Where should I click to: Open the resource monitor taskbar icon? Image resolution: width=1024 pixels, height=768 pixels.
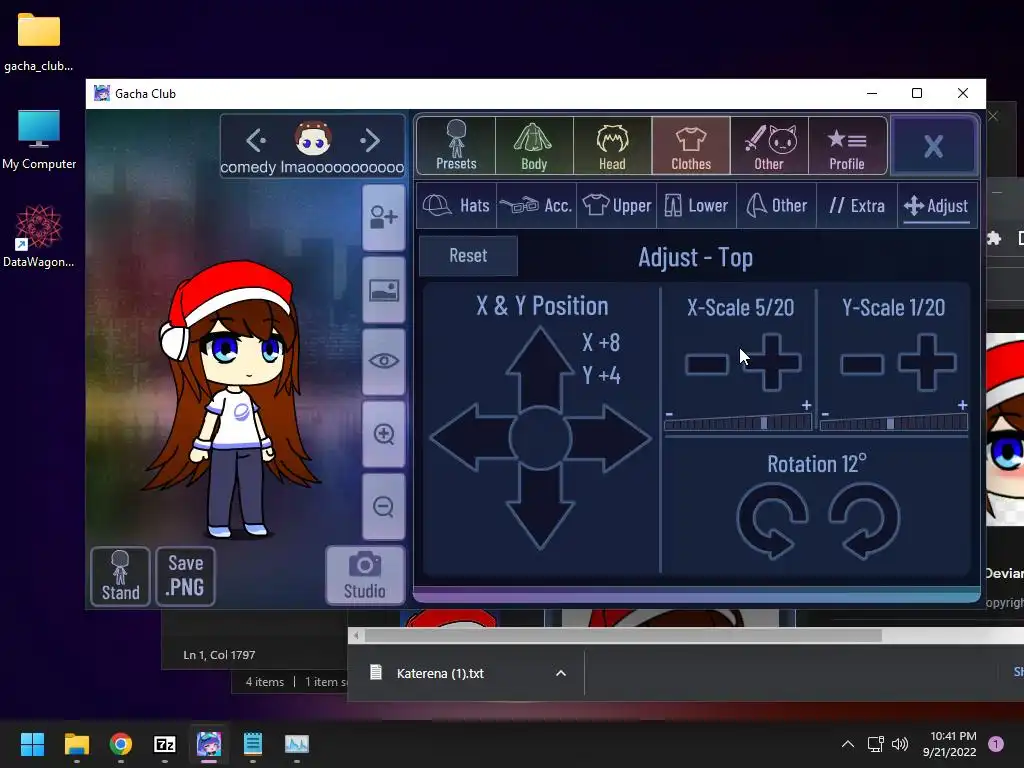tap(297, 744)
